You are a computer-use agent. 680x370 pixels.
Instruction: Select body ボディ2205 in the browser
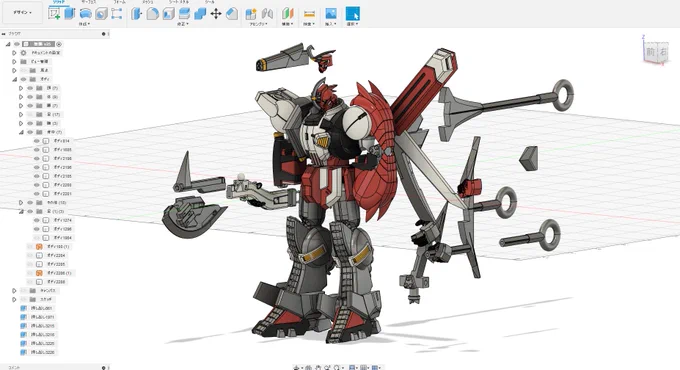pyautogui.click(x=56, y=264)
